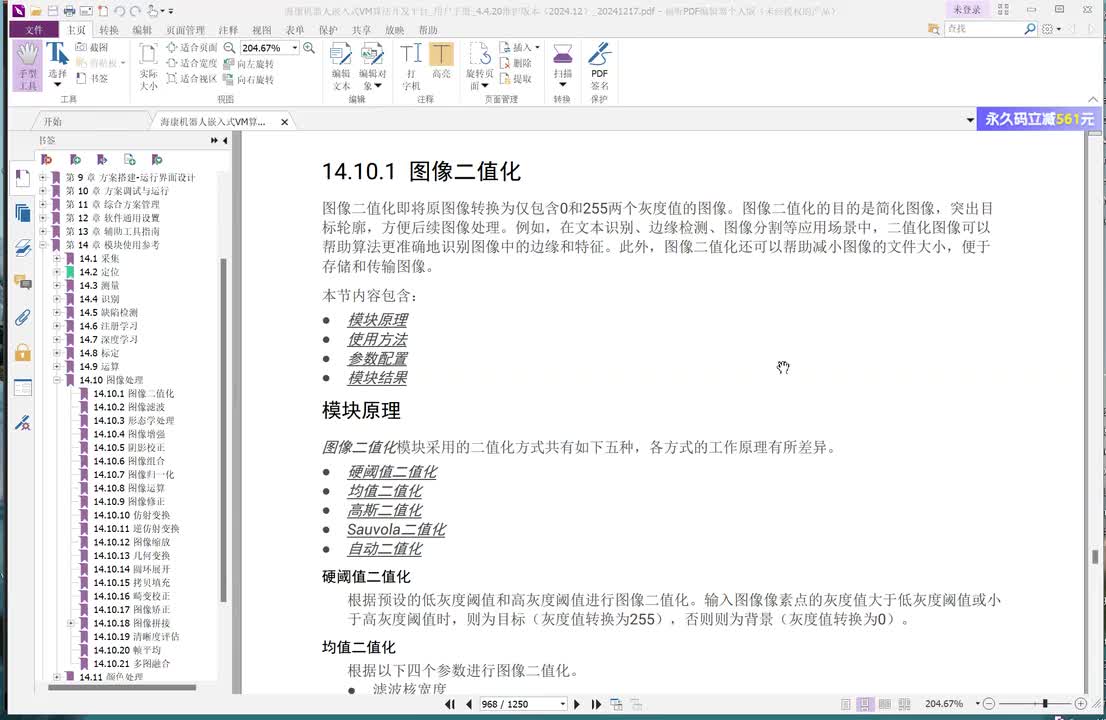Choose Fit Visible (适合视区)
The width and height of the screenshot is (1106, 720).
click(192, 78)
